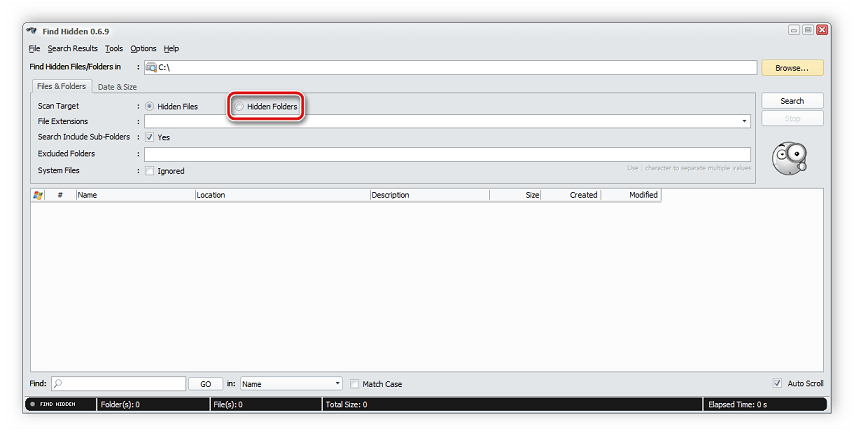Open the Tools menu
Image resolution: width=854 pixels, height=436 pixels.
[x=114, y=48]
